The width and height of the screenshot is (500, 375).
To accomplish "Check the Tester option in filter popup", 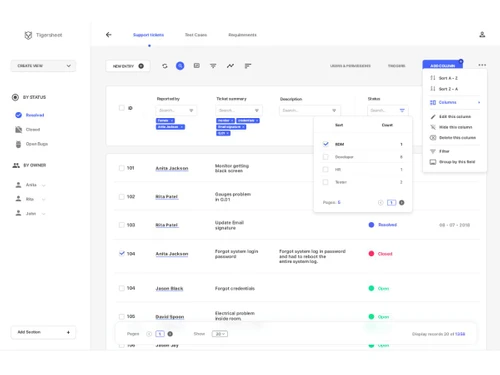I will click(326, 182).
